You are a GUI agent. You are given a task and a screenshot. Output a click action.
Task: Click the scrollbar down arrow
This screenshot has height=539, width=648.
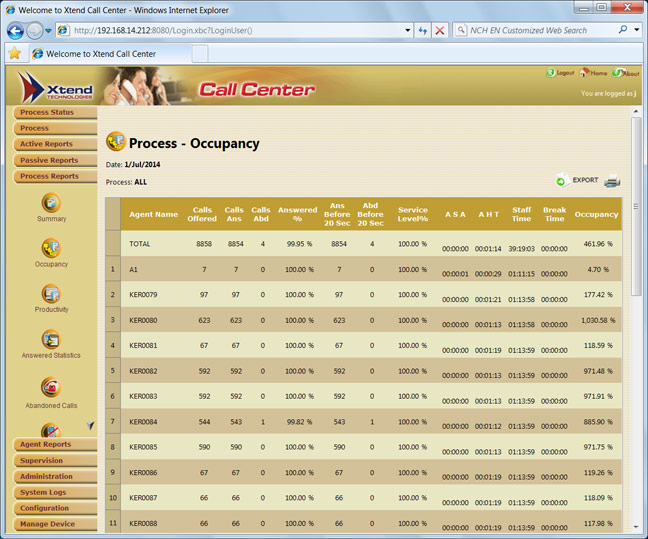pos(636,527)
